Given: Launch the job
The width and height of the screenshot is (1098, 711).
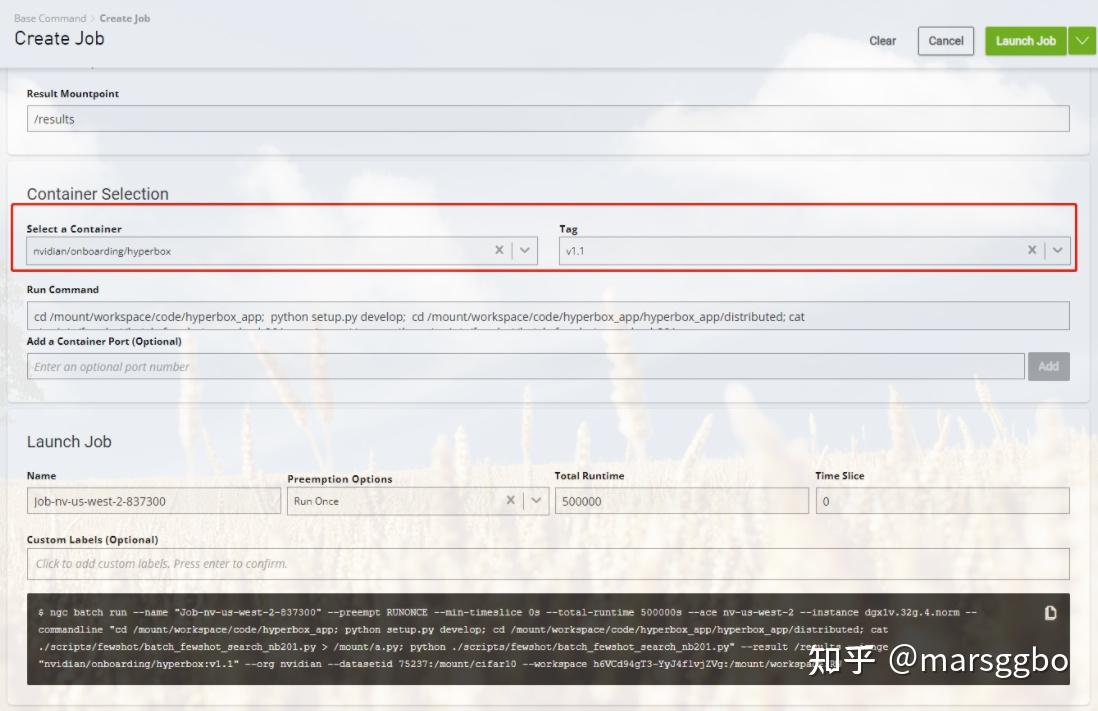Looking at the screenshot, I should coord(1025,41).
